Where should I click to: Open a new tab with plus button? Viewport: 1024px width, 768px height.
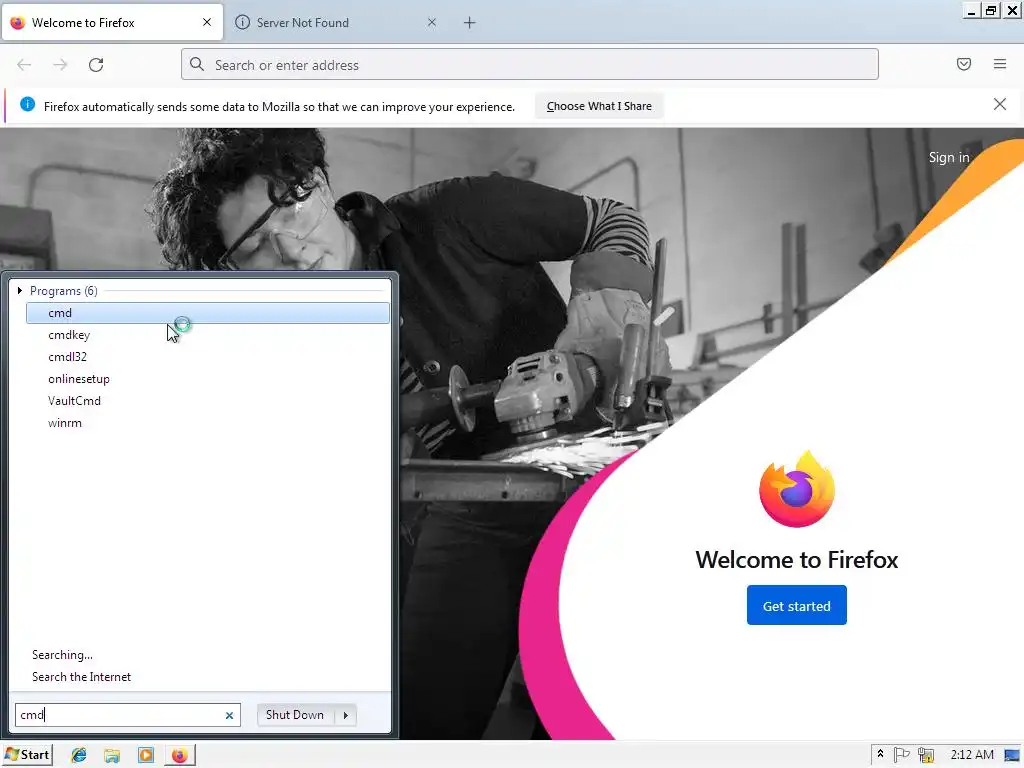(469, 23)
